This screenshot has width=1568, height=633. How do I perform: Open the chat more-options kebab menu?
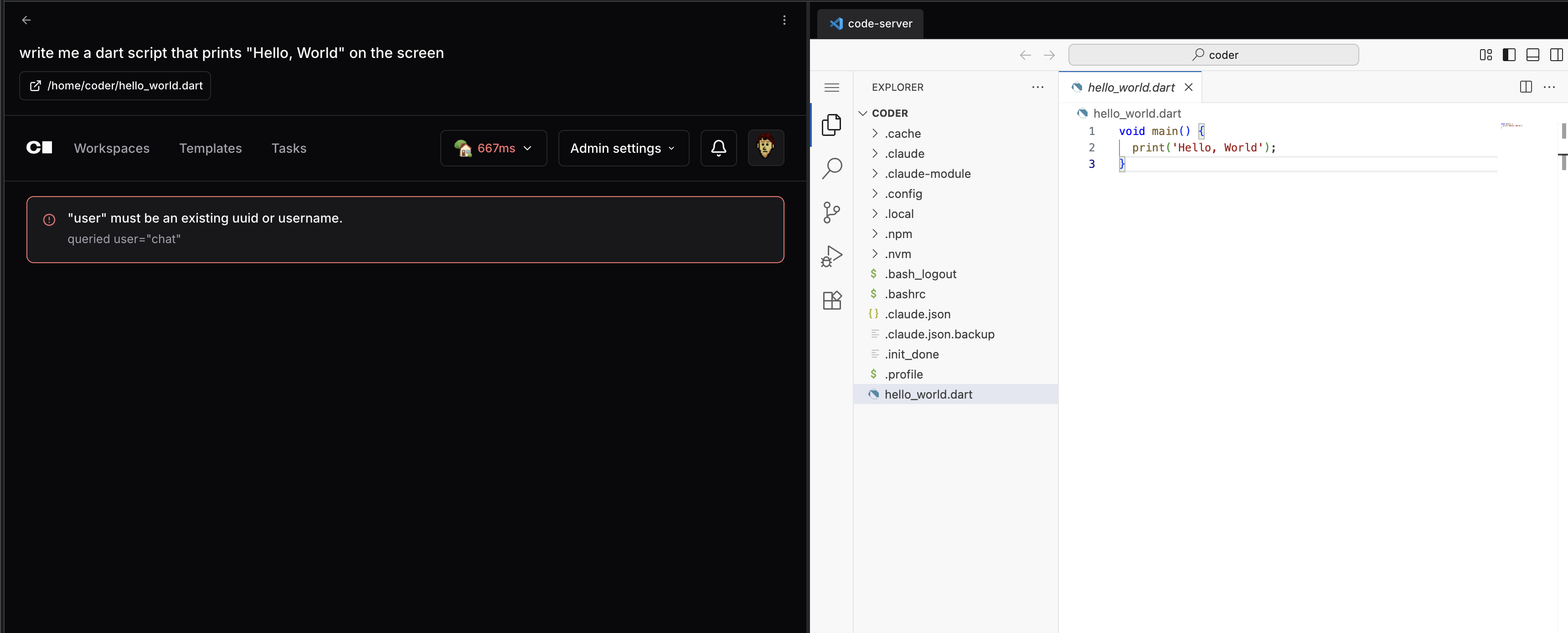(x=784, y=20)
